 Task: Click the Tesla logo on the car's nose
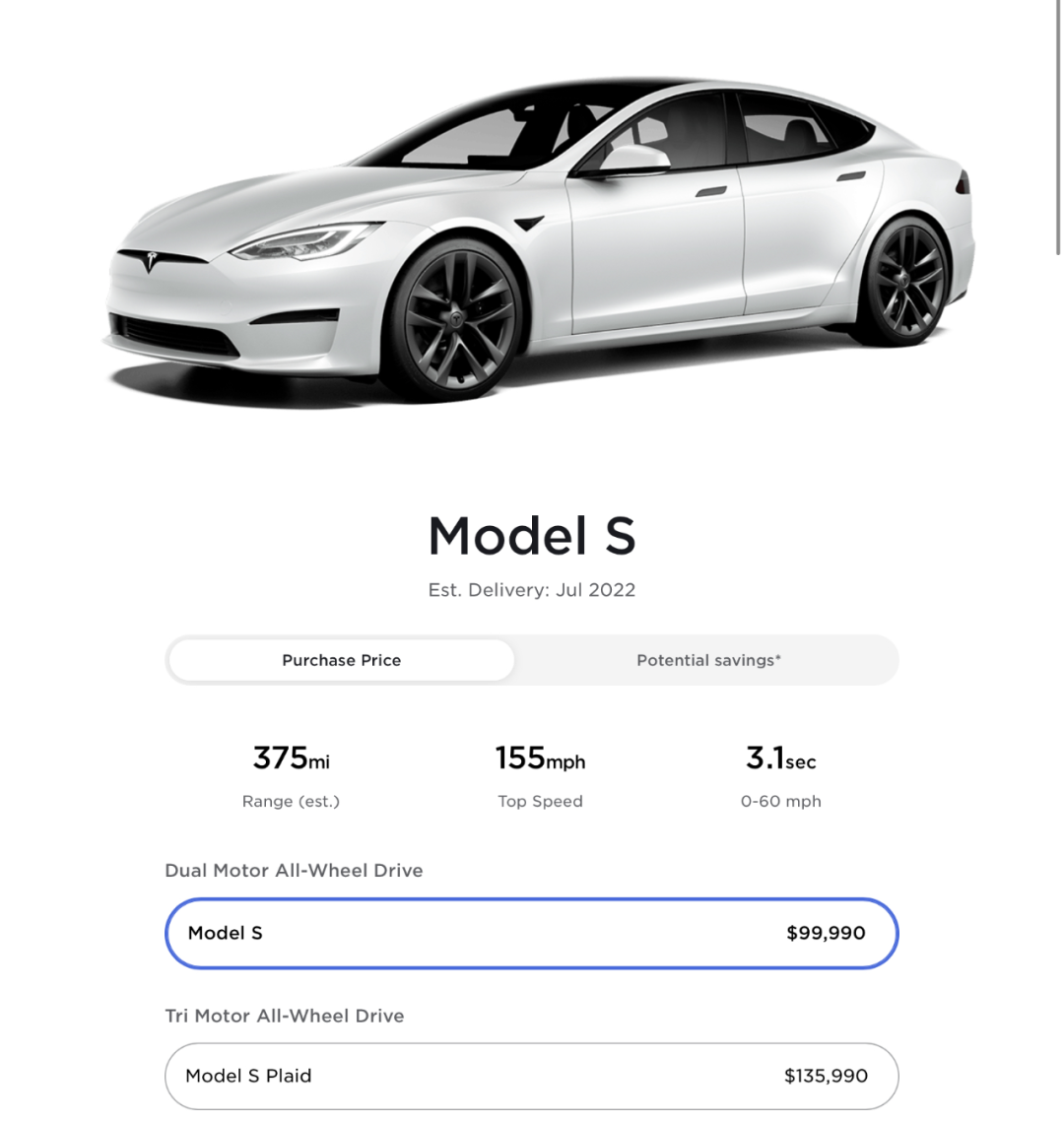coord(151,261)
